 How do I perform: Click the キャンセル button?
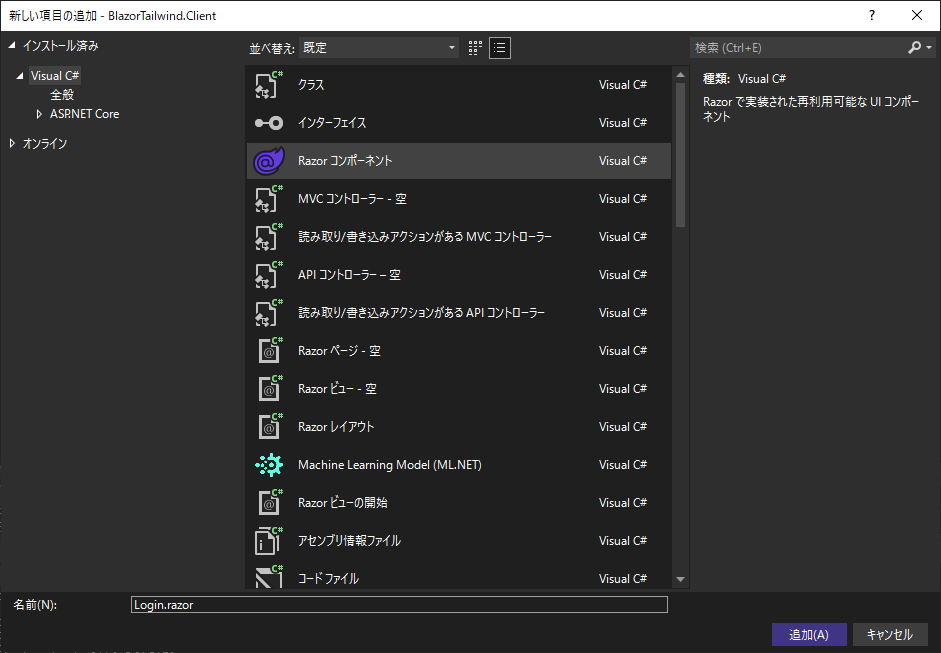point(890,634)
